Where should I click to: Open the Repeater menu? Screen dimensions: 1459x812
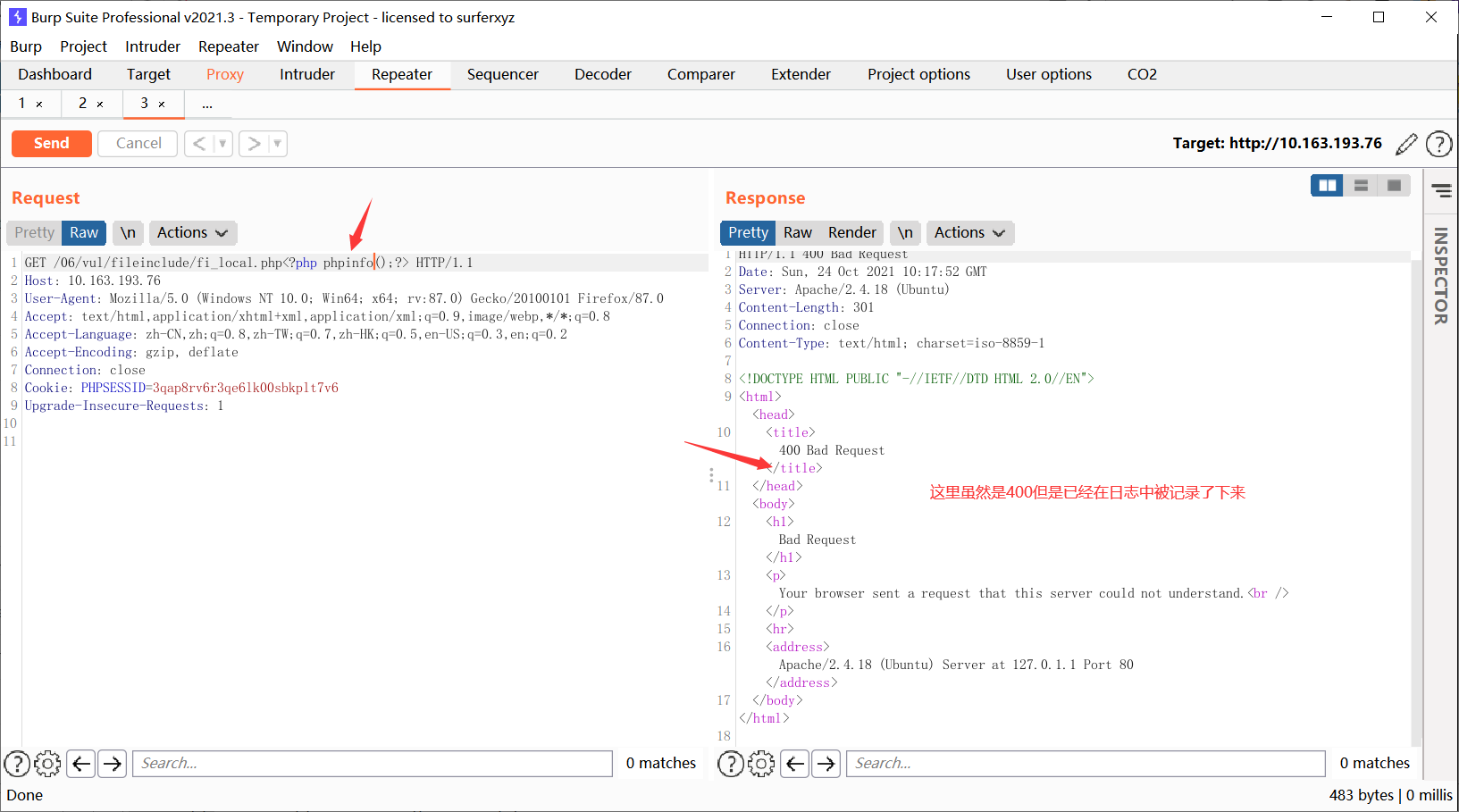[x=229, y=46]
